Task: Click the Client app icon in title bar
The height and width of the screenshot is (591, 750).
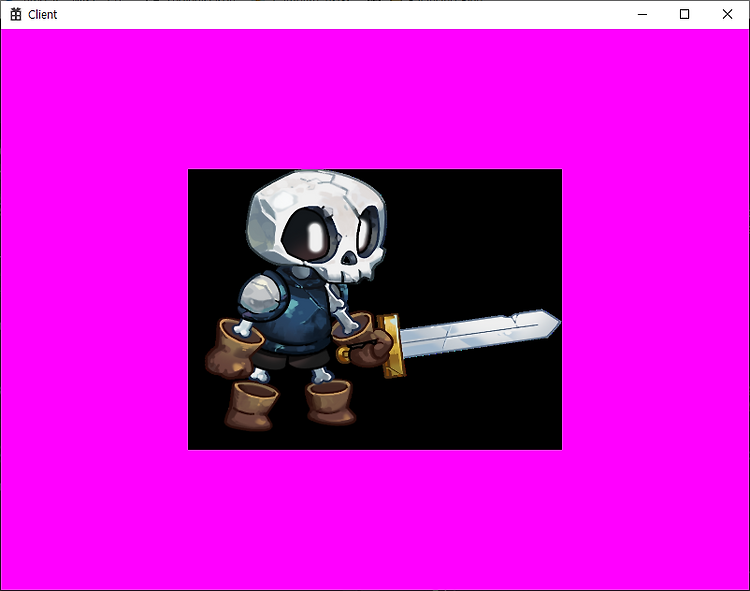Action: click(x=16, y=14)
